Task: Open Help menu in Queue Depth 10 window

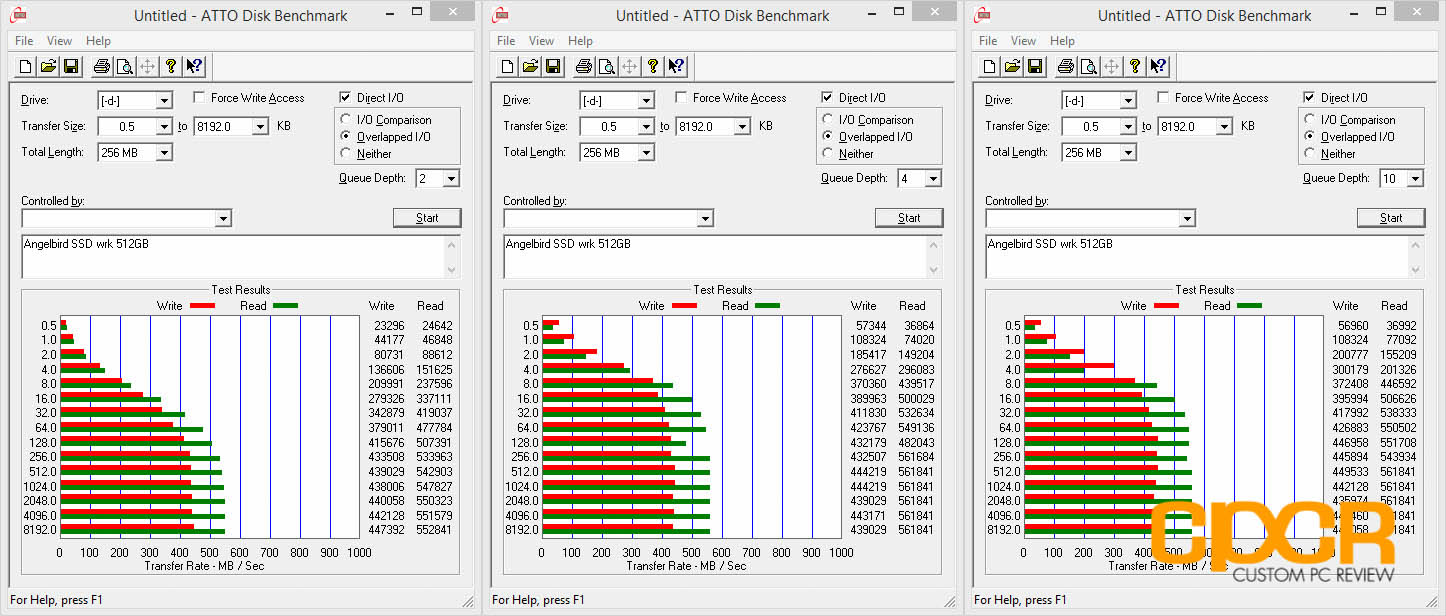Action: [x=1062, y=41]
